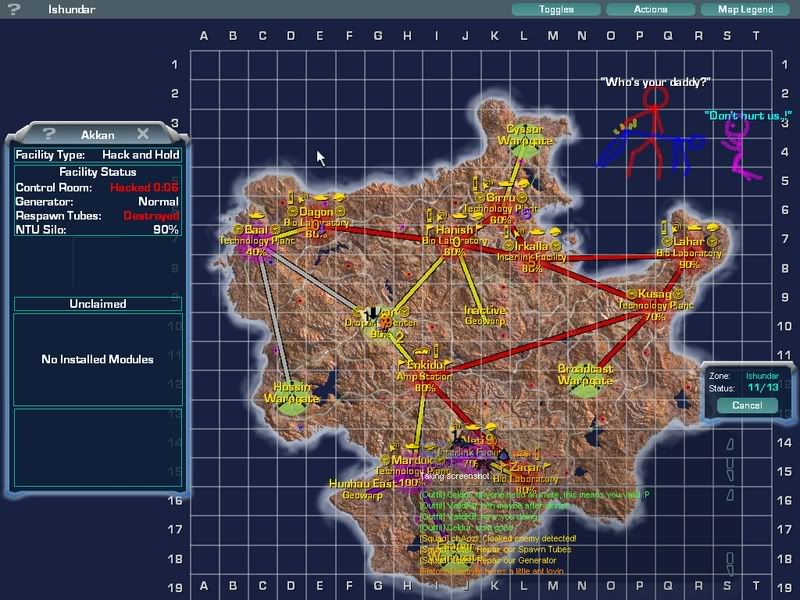Click the vehicle icon above Enkidu
This screenshot has height=600, width=800.
point(421,352)
